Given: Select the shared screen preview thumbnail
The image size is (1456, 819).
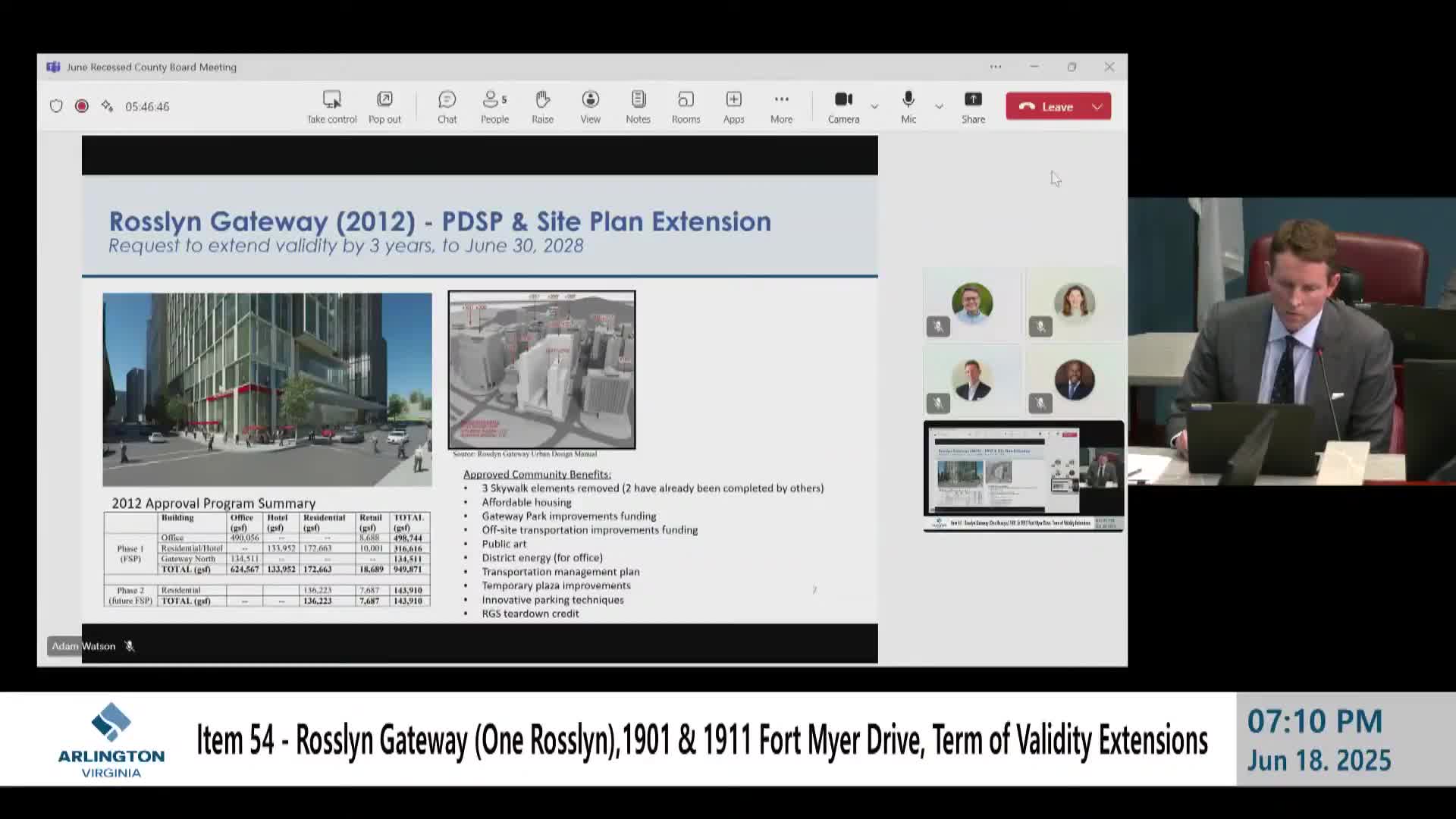Looking at the screenshot, I should [1022, 474].
